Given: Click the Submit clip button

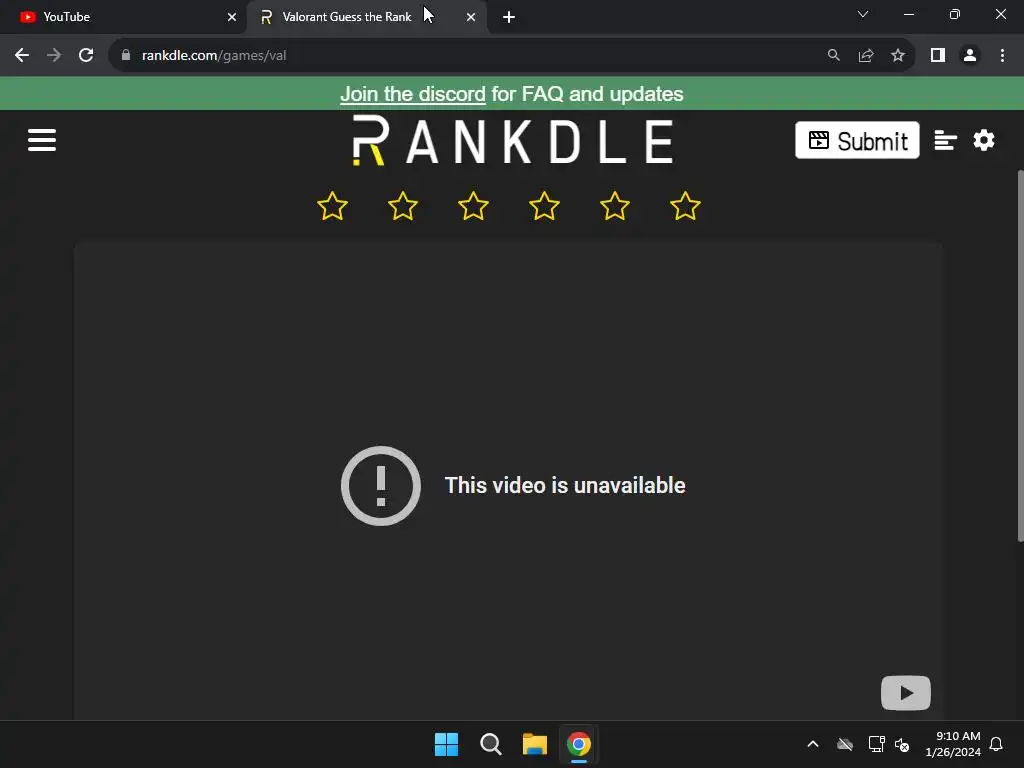Looking at the screenshot, I should coord(857,140).
